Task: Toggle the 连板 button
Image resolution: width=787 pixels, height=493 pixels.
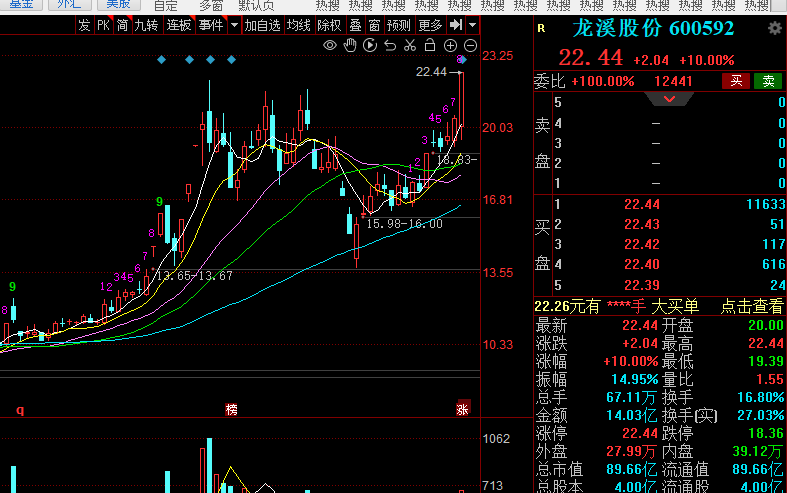Action: (x=179, y=25)
